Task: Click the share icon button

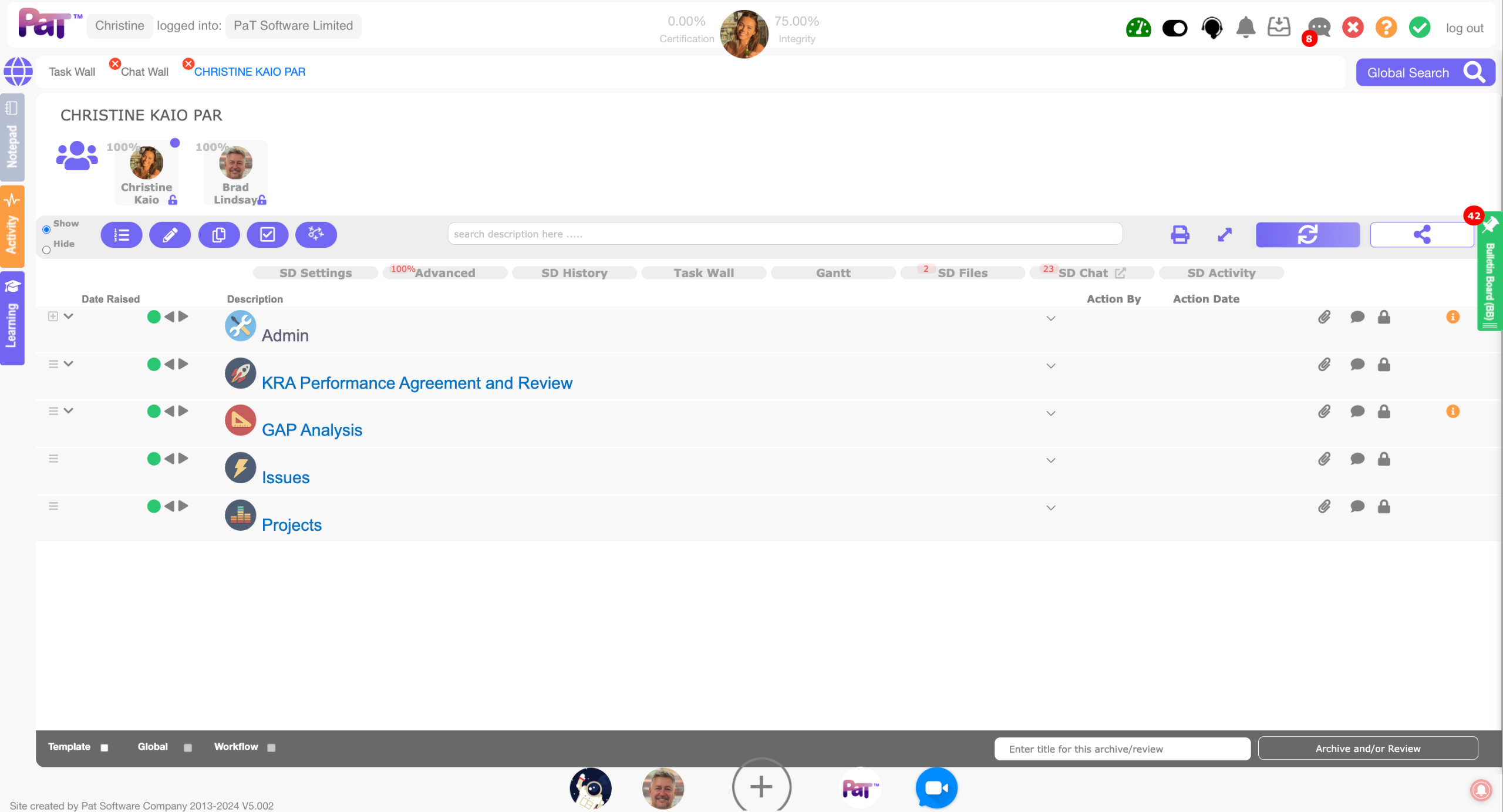Action: click(x=1421, y=235)
